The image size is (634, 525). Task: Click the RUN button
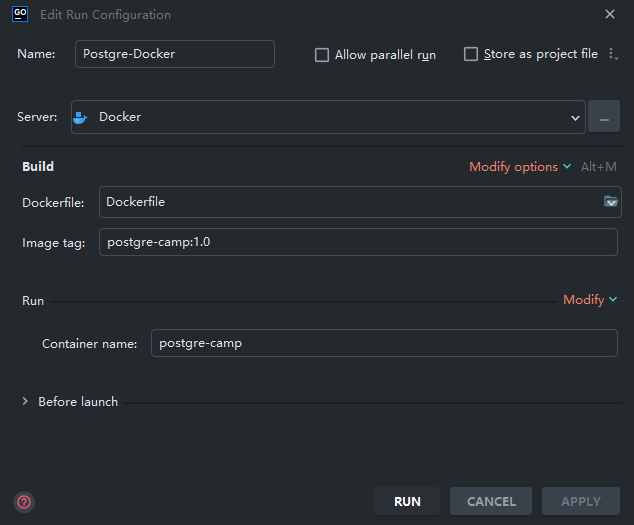407,502
